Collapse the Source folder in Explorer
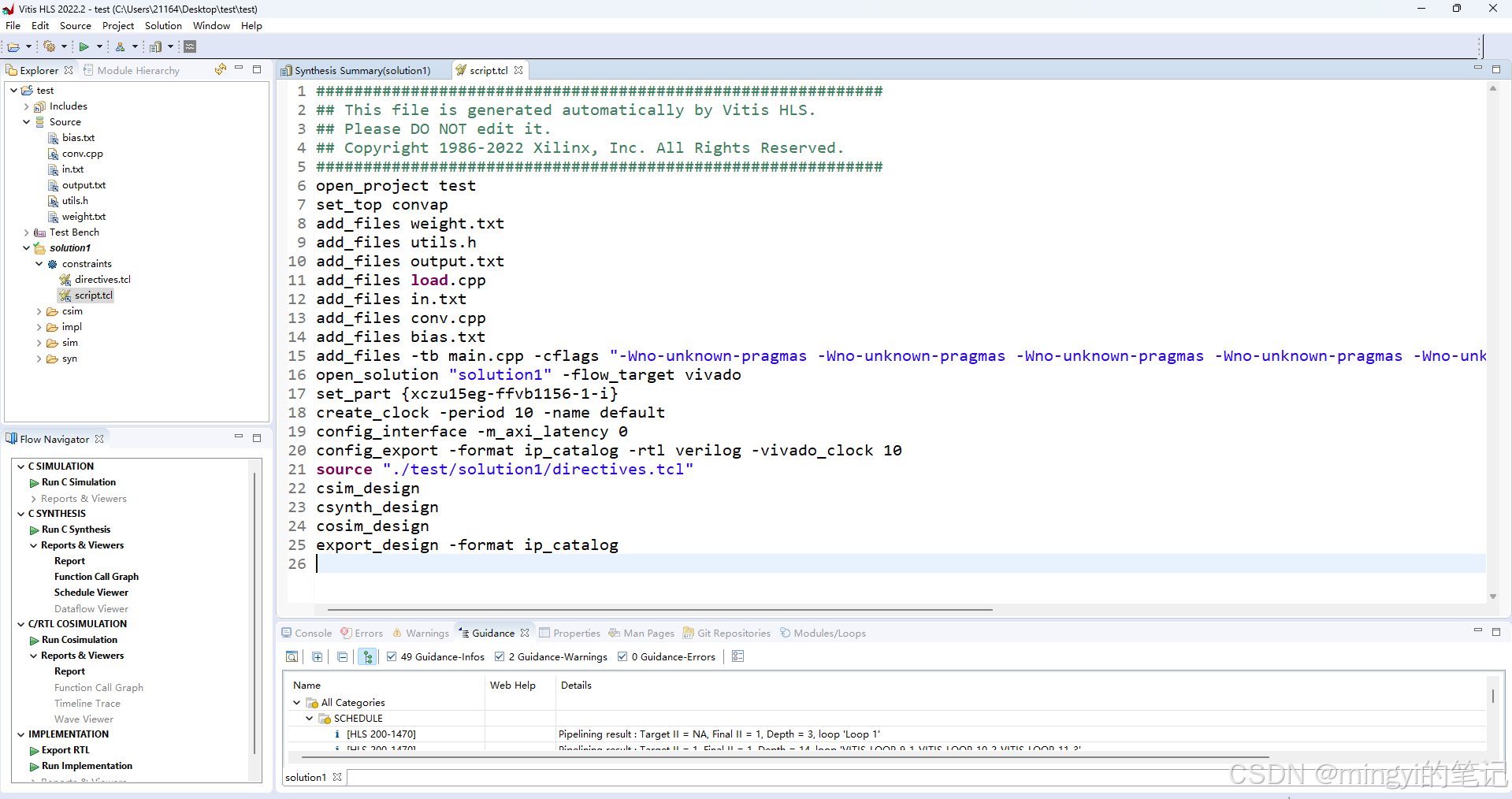Image resolution: width=1512 pixels, height=799 pixels. (28, 121)
